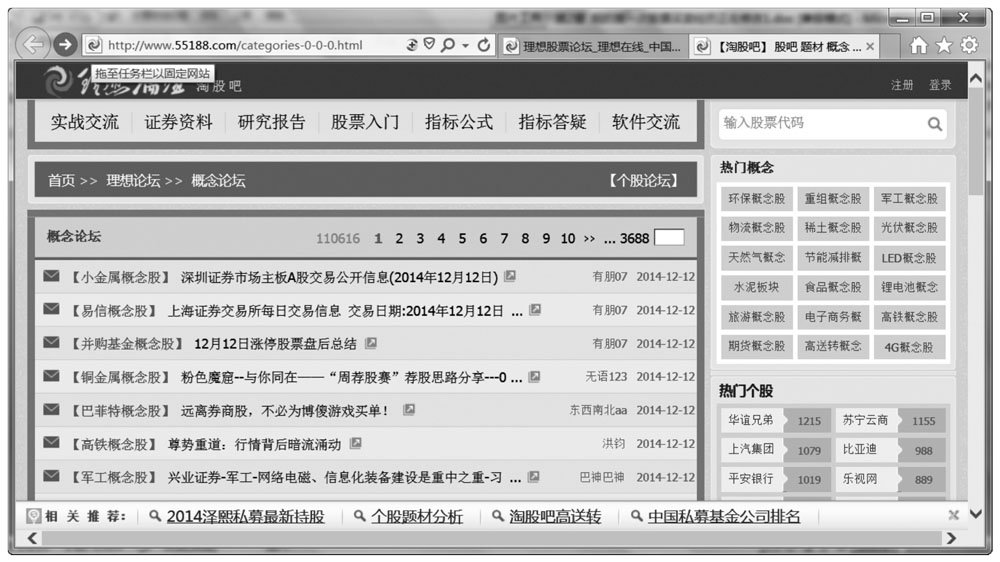Click the search magnifier in address bar
The width and height of the screenshot is (1000, 562).
[x=448, y=45]
